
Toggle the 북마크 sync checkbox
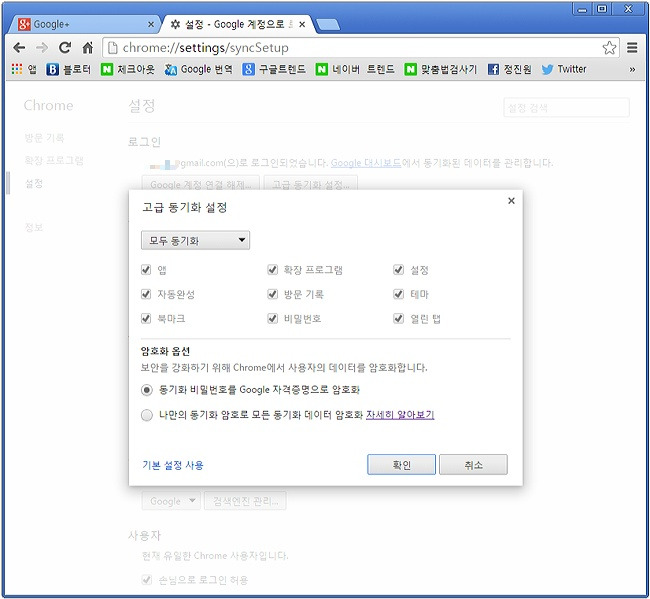coord(146,318)
